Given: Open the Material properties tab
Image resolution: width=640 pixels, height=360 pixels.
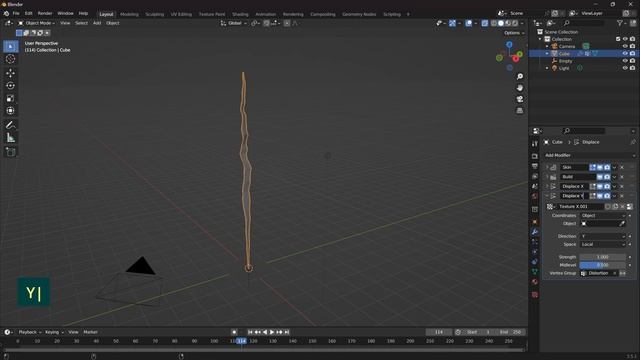Looking at the screenshot, I should tap(535, 282).
